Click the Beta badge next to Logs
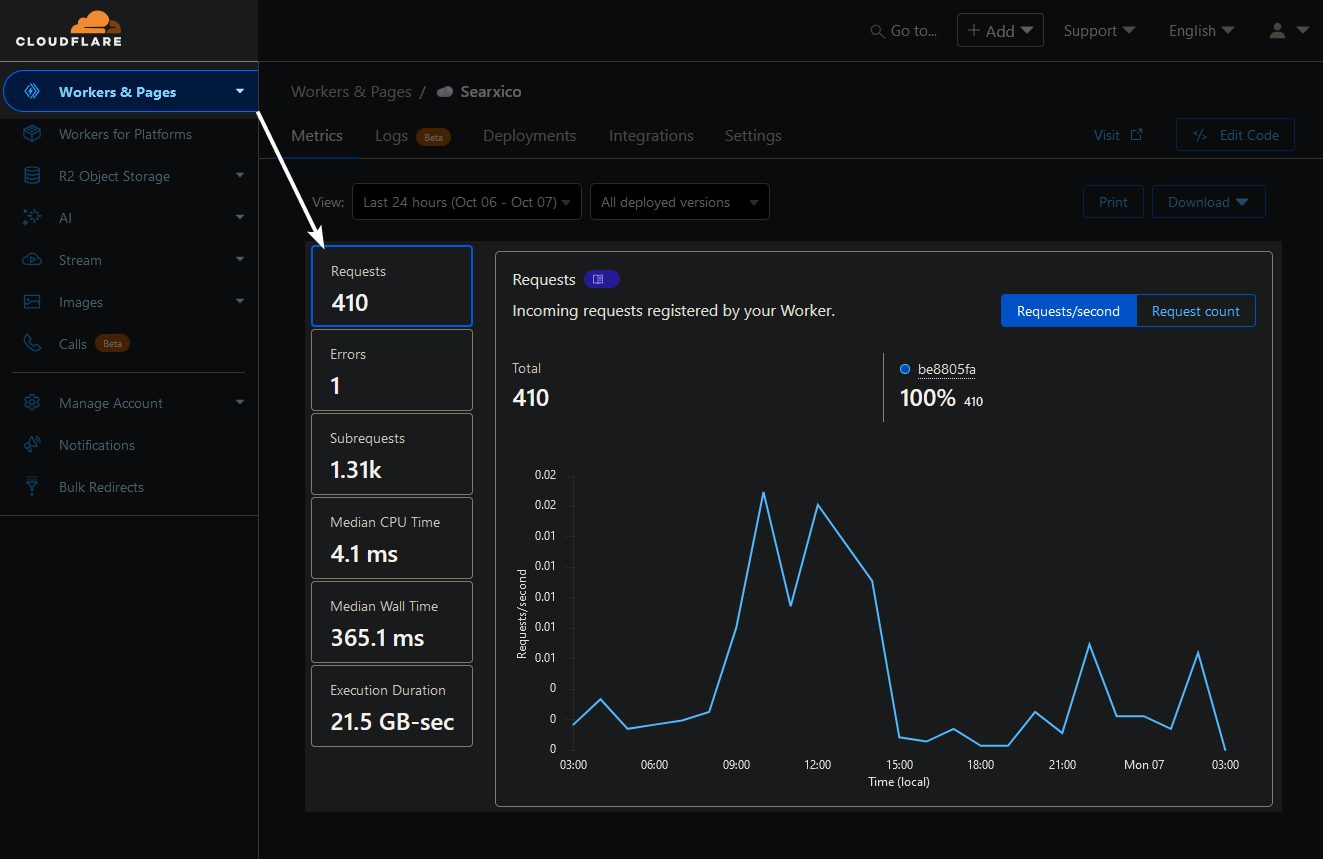The height and width of the screenshot is (859, 1323). (433, 137)
